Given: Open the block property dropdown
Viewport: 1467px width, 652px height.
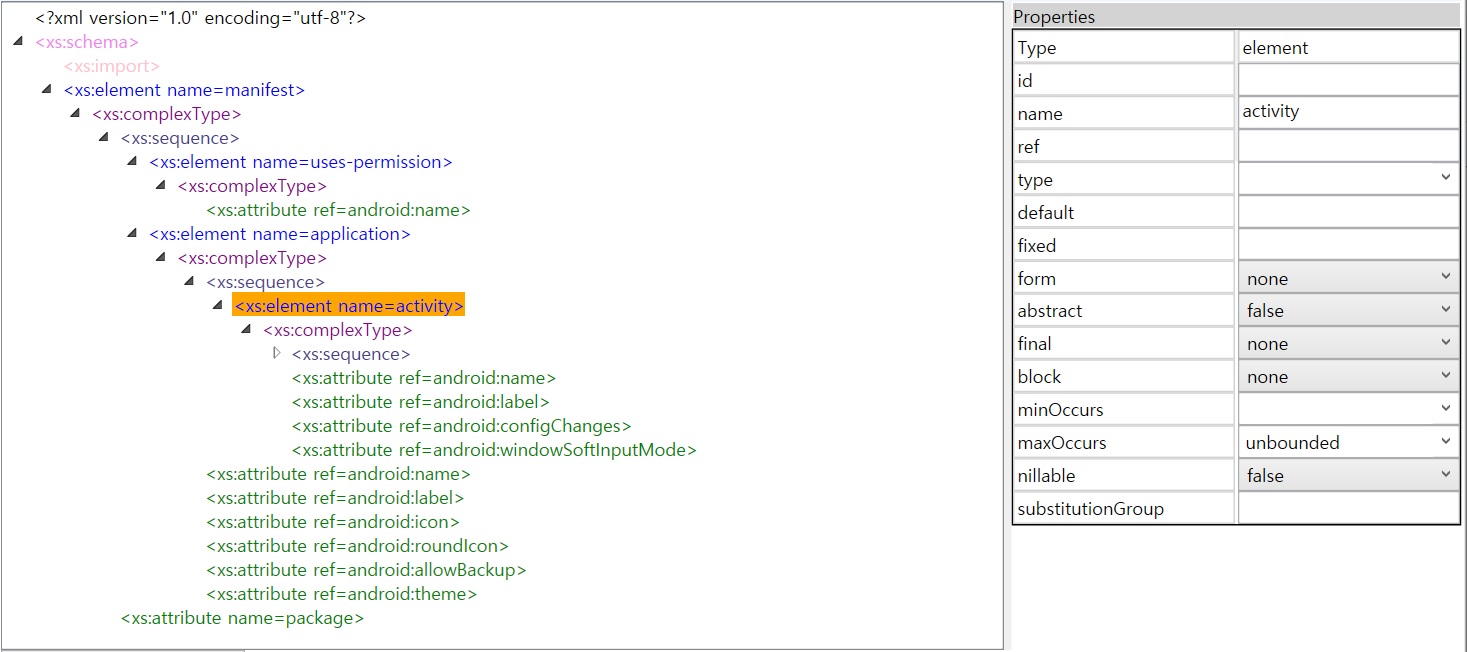Looking at the screenshot, I should 1349,377.
